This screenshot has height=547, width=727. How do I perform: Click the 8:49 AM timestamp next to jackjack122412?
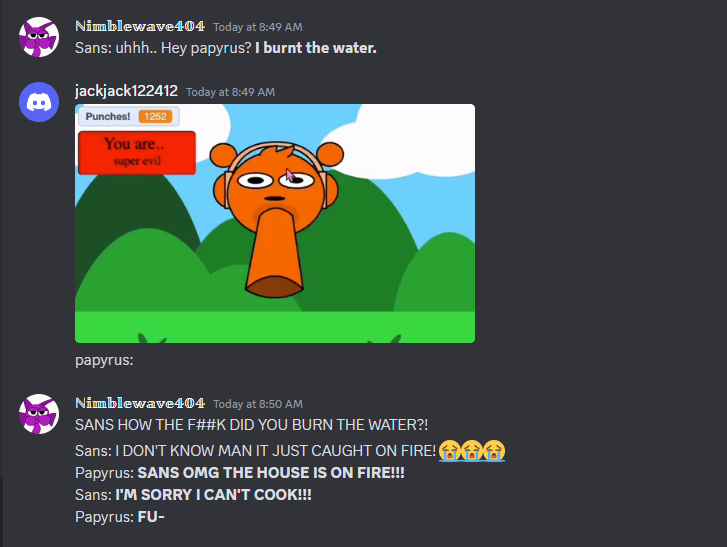point(230,92)
